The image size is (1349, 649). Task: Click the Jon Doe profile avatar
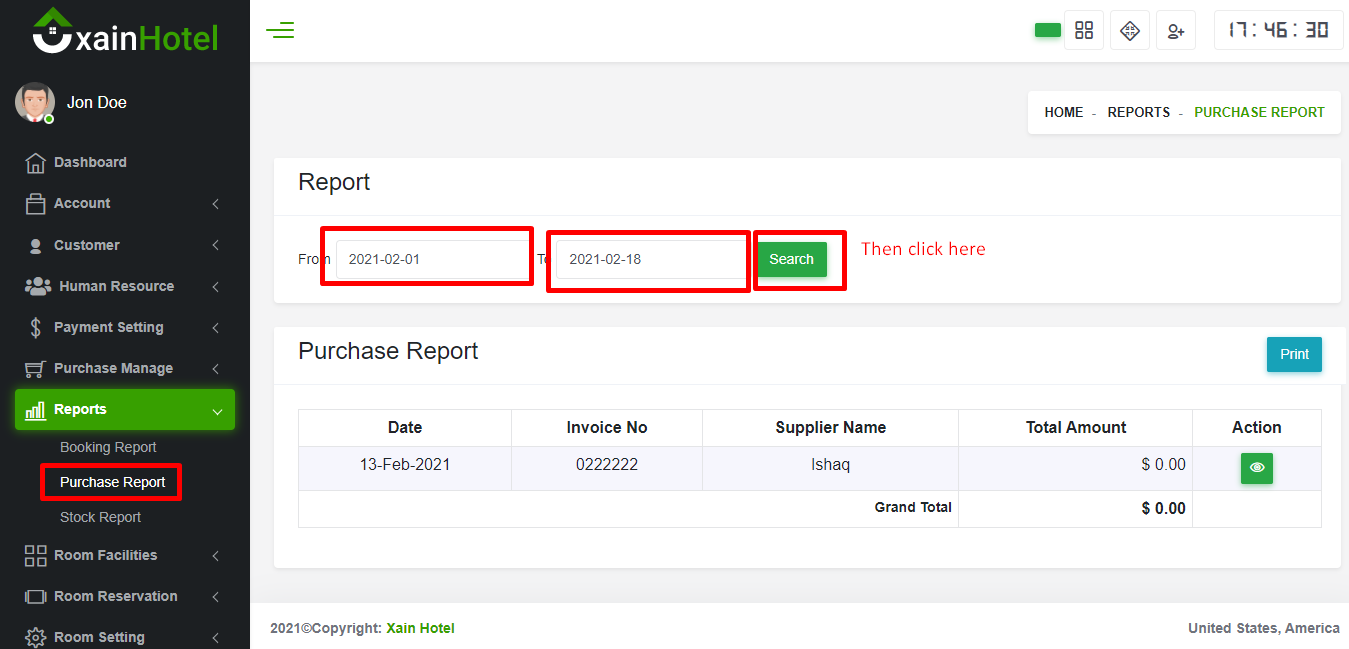click(35, 102)
